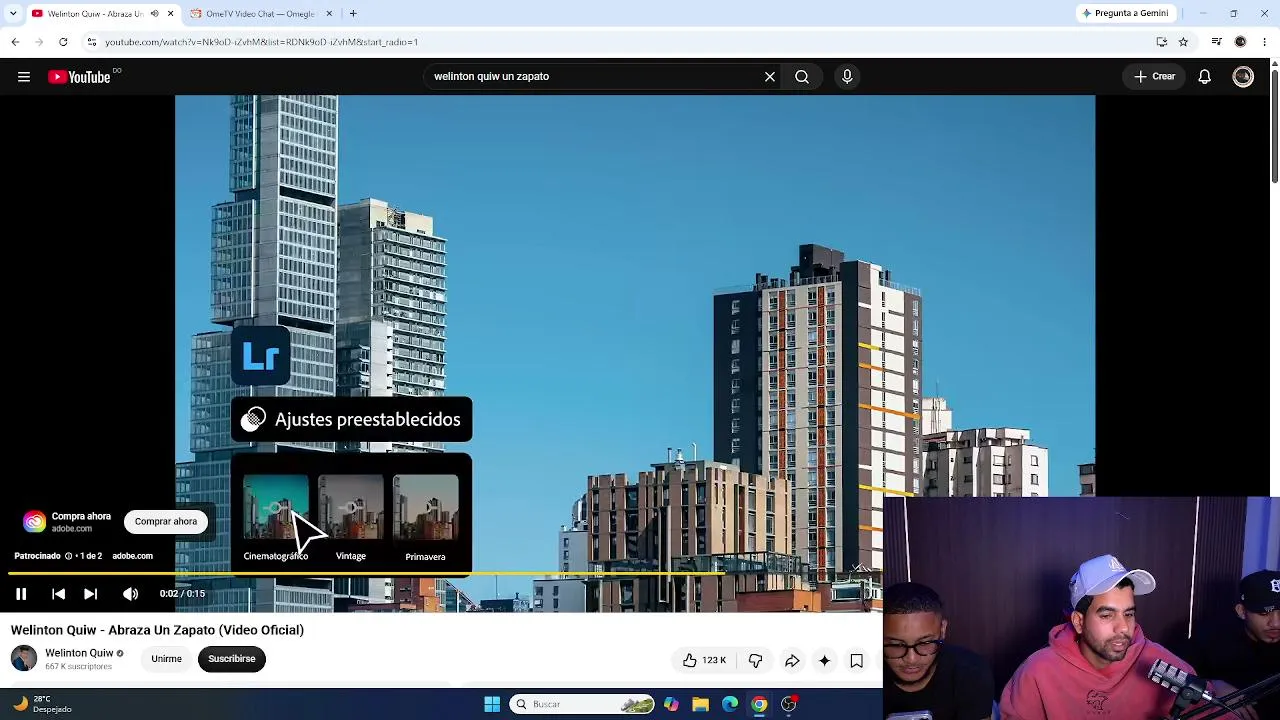Viewport: 1280px width, 720px height.
Task: Share the video
Action: 792,660
